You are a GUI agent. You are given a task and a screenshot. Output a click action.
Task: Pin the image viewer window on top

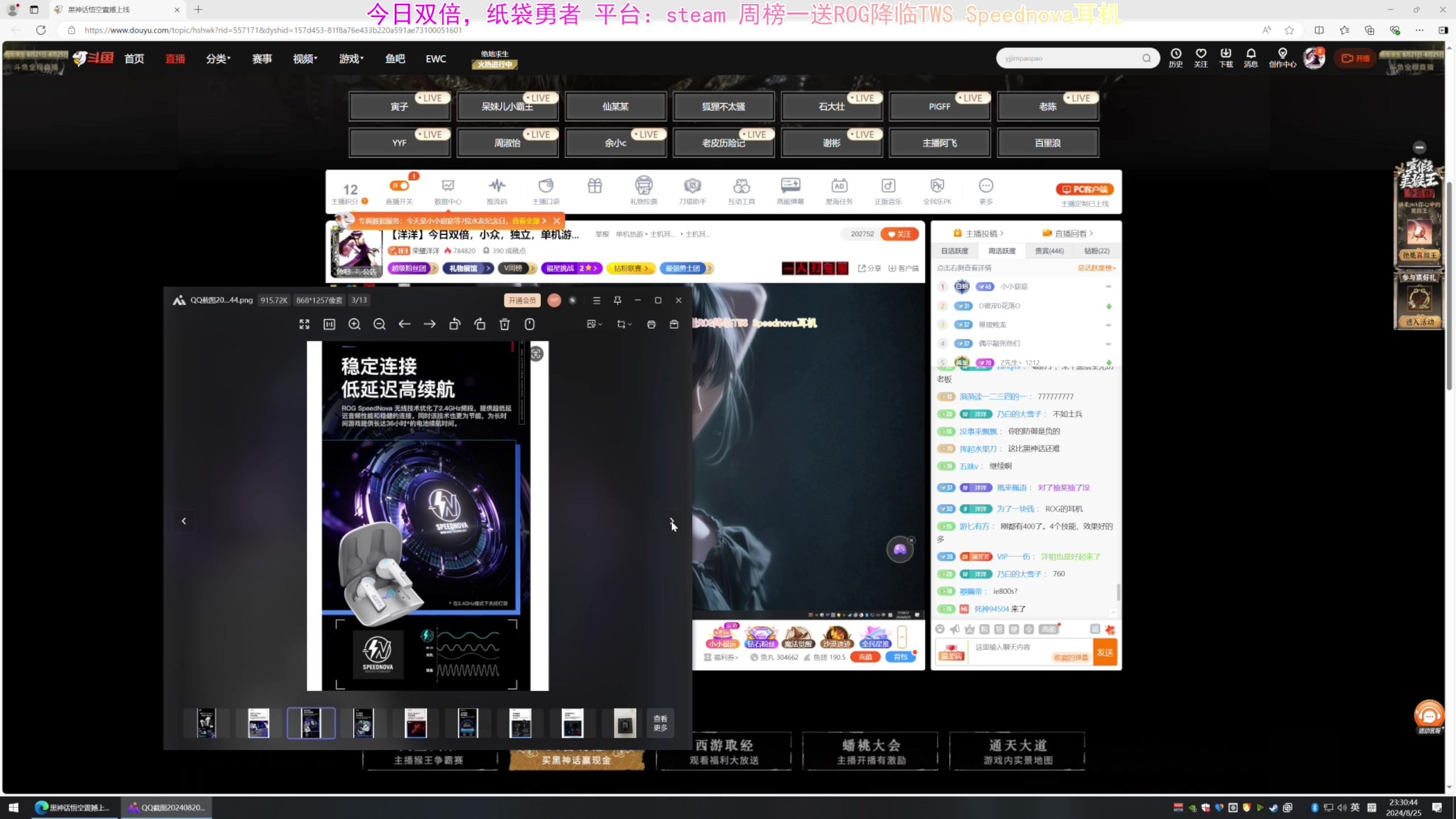click(x=617, y=300)
